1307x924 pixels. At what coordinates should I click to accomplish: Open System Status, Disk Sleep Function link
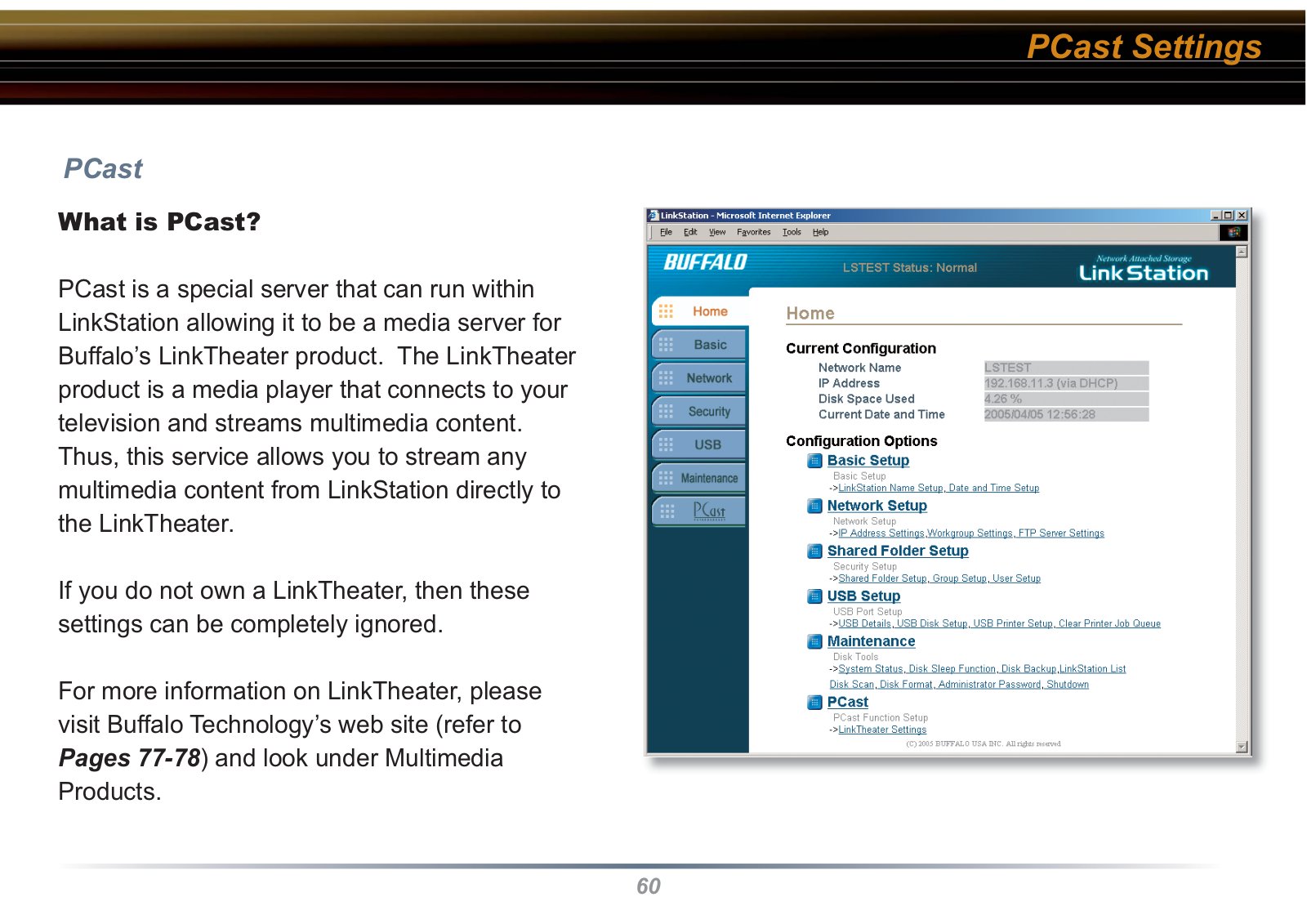(x=982, y=669)
